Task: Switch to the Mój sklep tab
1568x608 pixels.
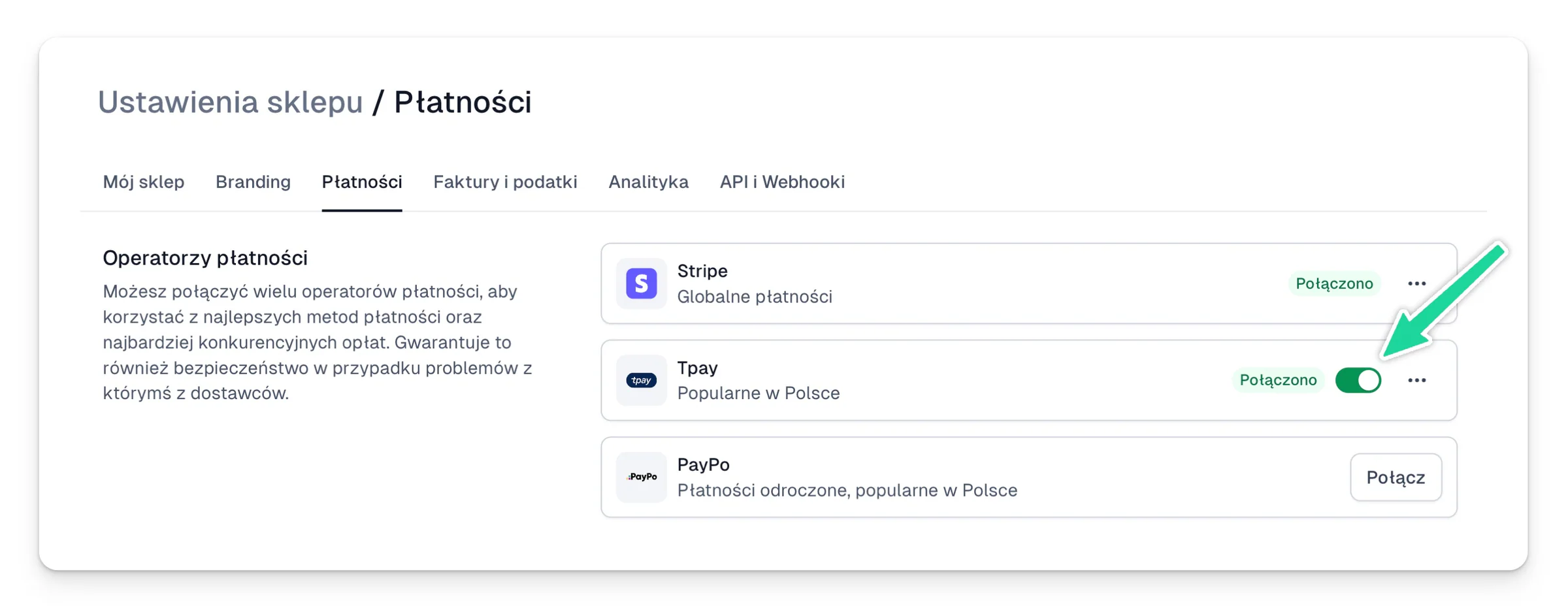Action: pos(144,182)
